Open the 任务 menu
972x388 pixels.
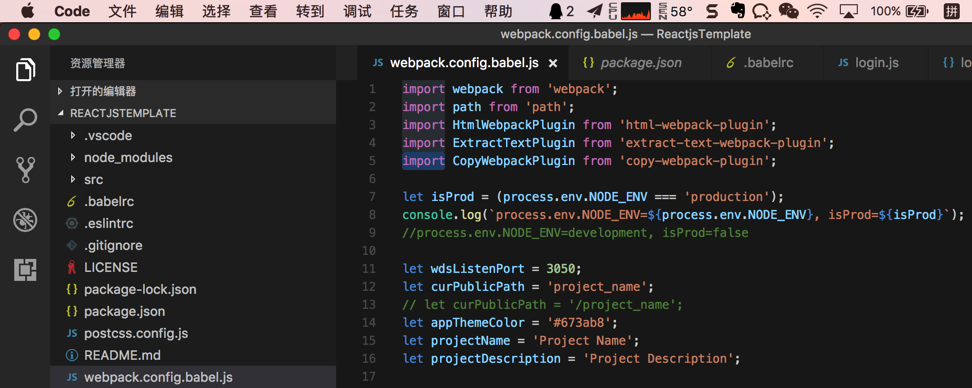(404, 11)
